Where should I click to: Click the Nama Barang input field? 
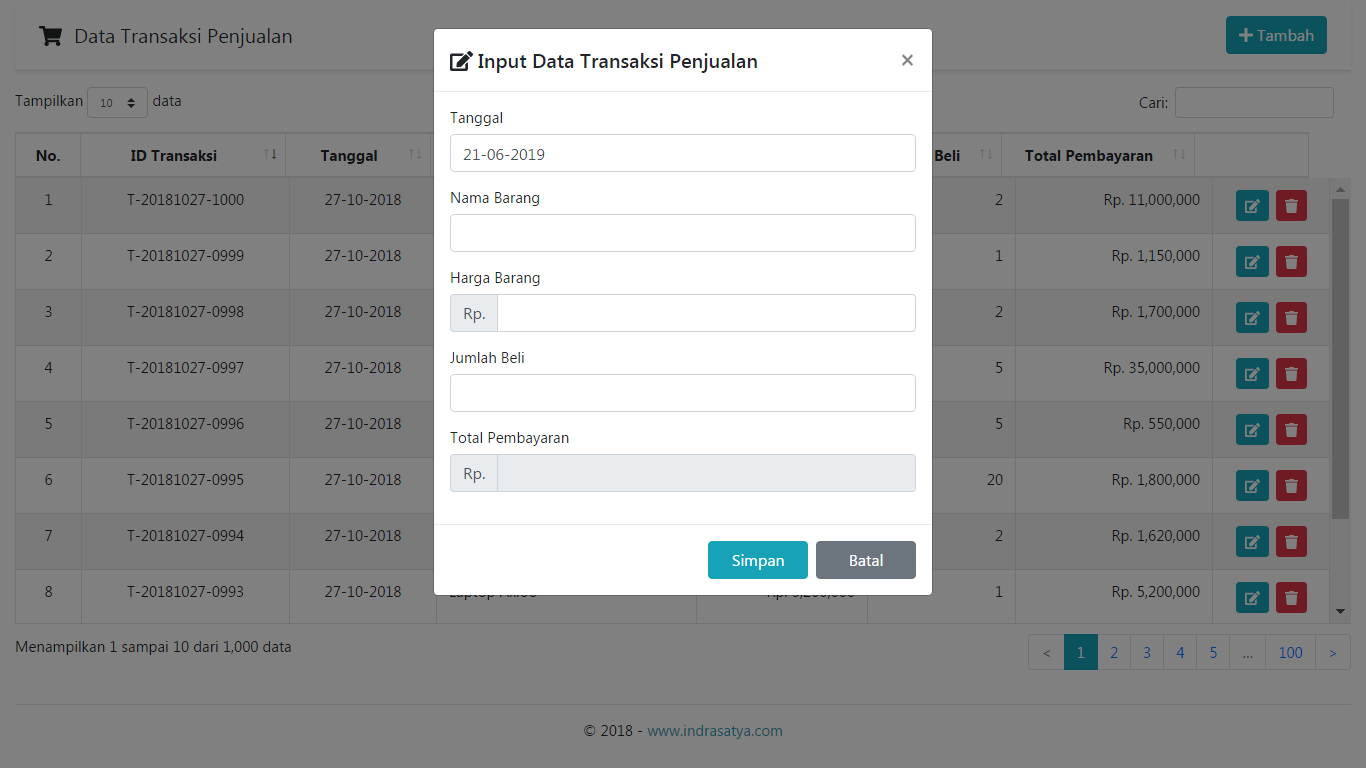682,233
